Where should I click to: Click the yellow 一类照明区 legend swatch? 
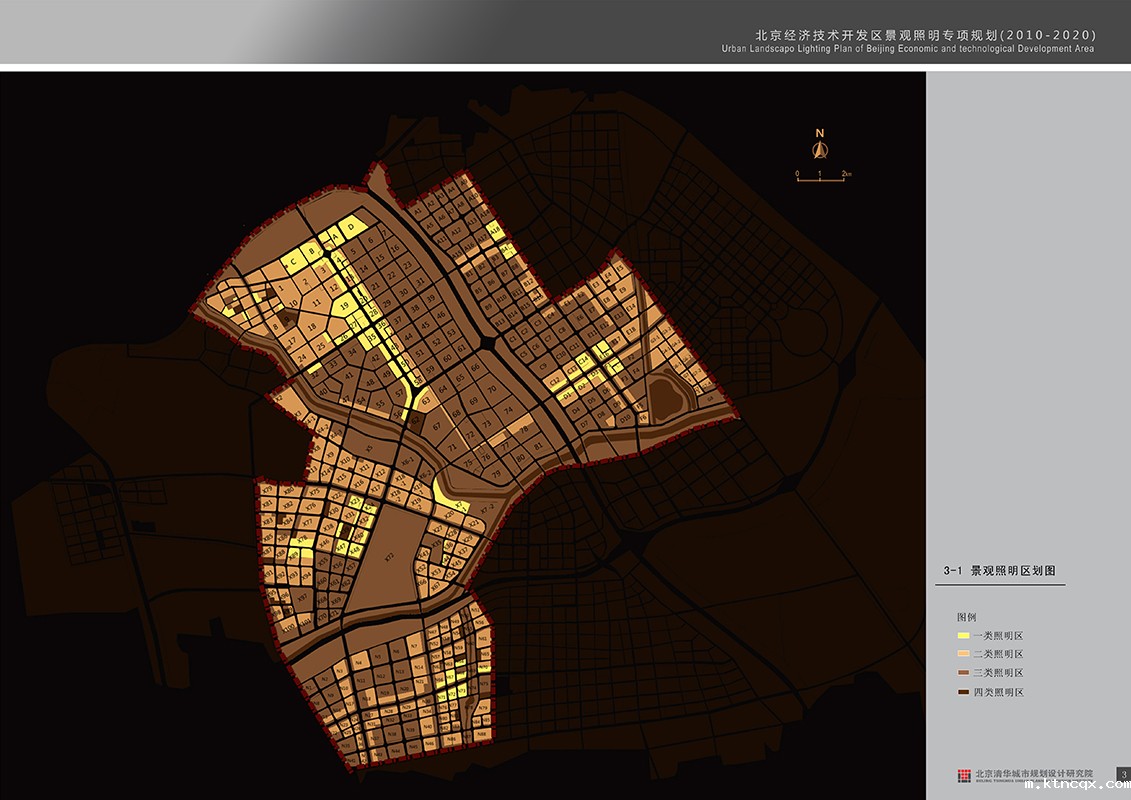tap(963, 636)
